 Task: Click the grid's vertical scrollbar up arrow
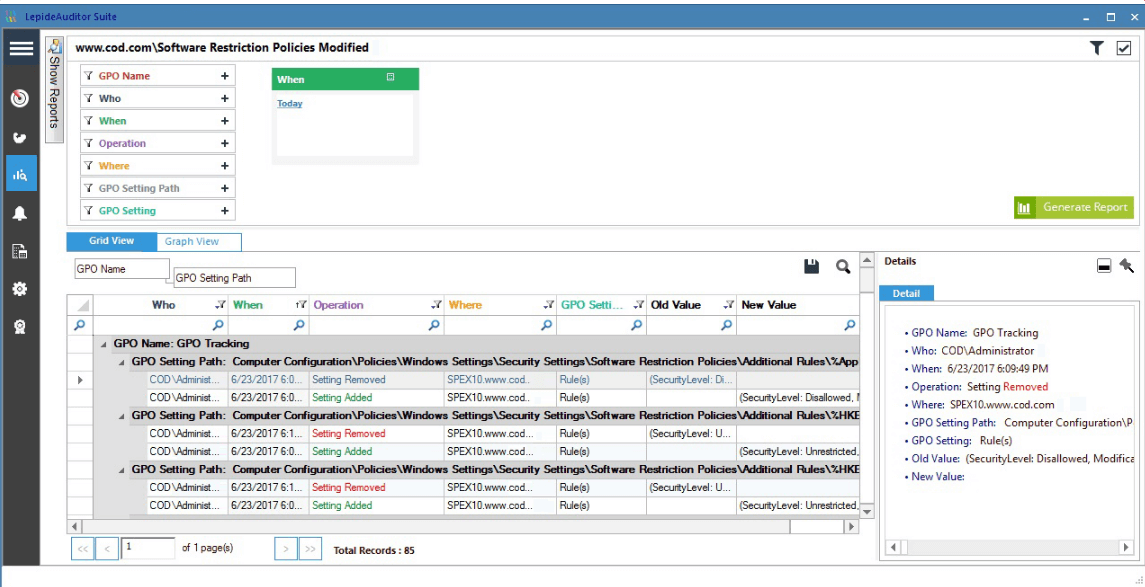tap(866, 260)
